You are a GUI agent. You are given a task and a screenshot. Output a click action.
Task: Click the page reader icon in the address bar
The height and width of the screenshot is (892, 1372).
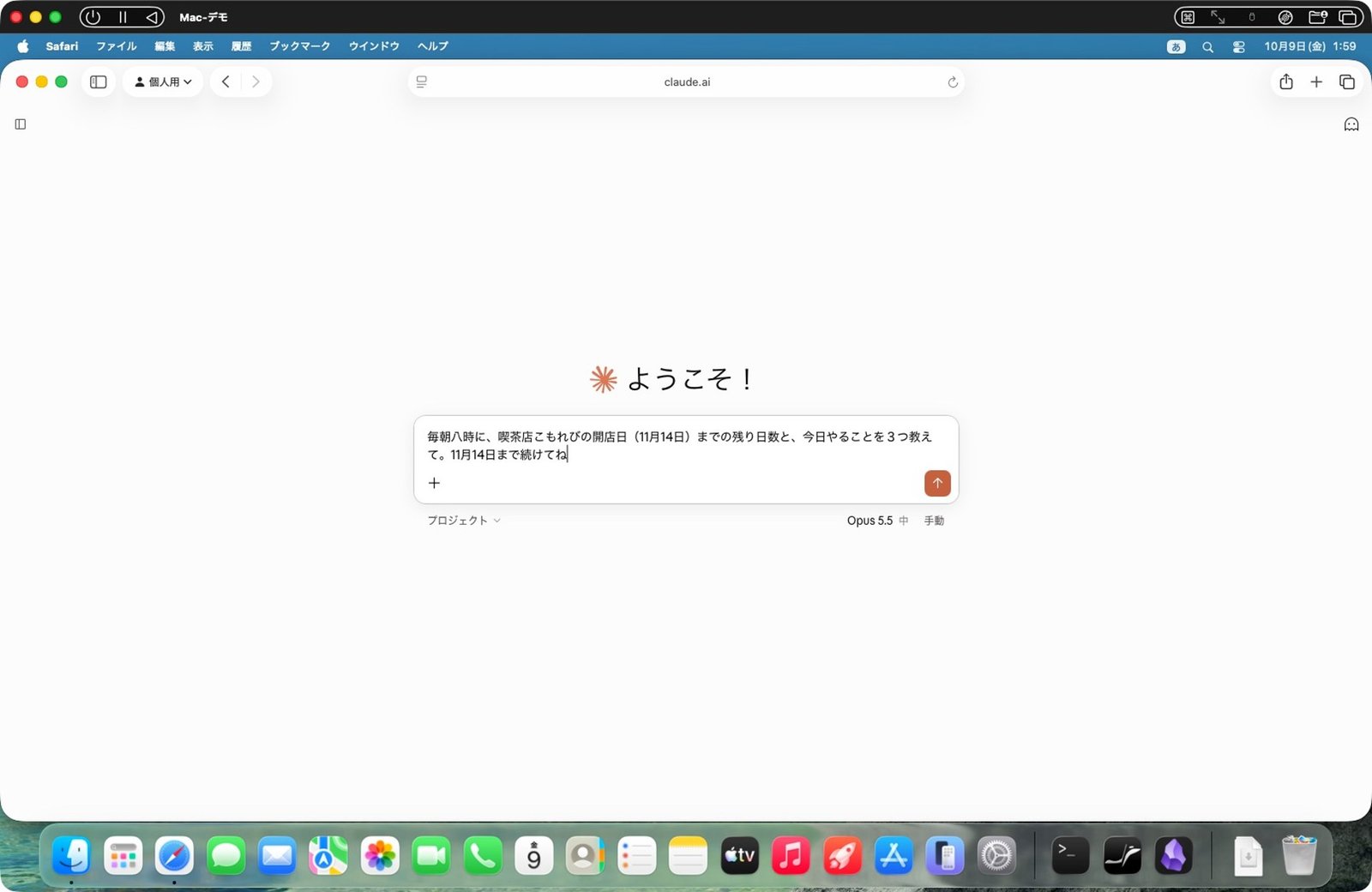pos(422,81)
